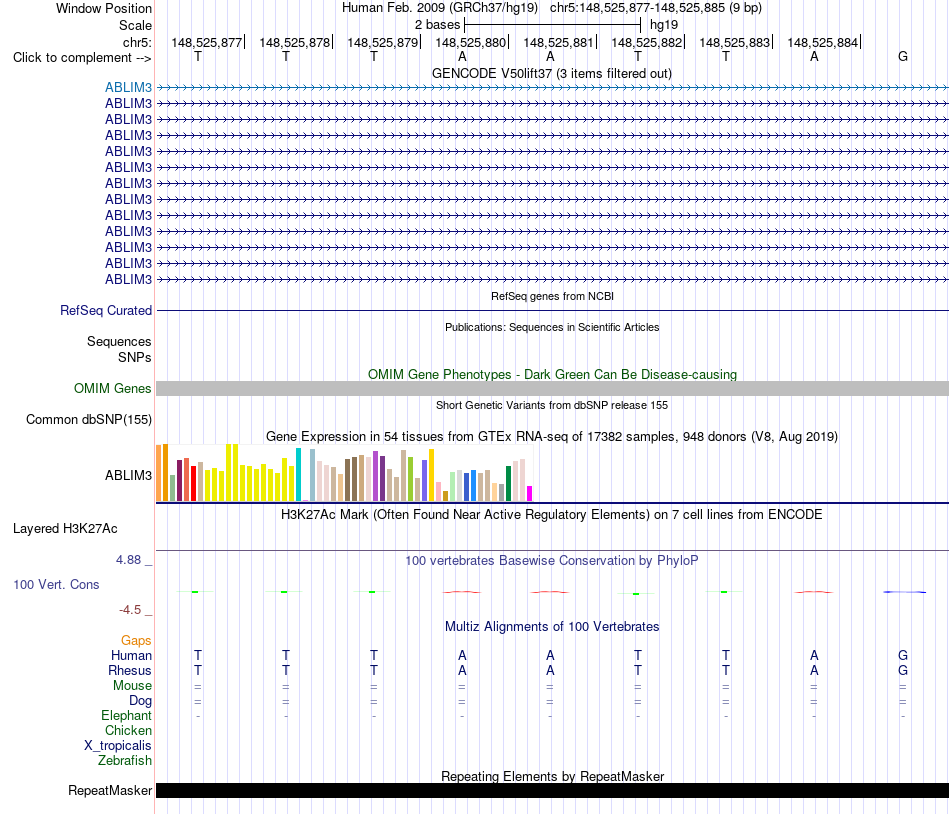Click 'Click to complement -->' to complement bases

coord(82,58)
